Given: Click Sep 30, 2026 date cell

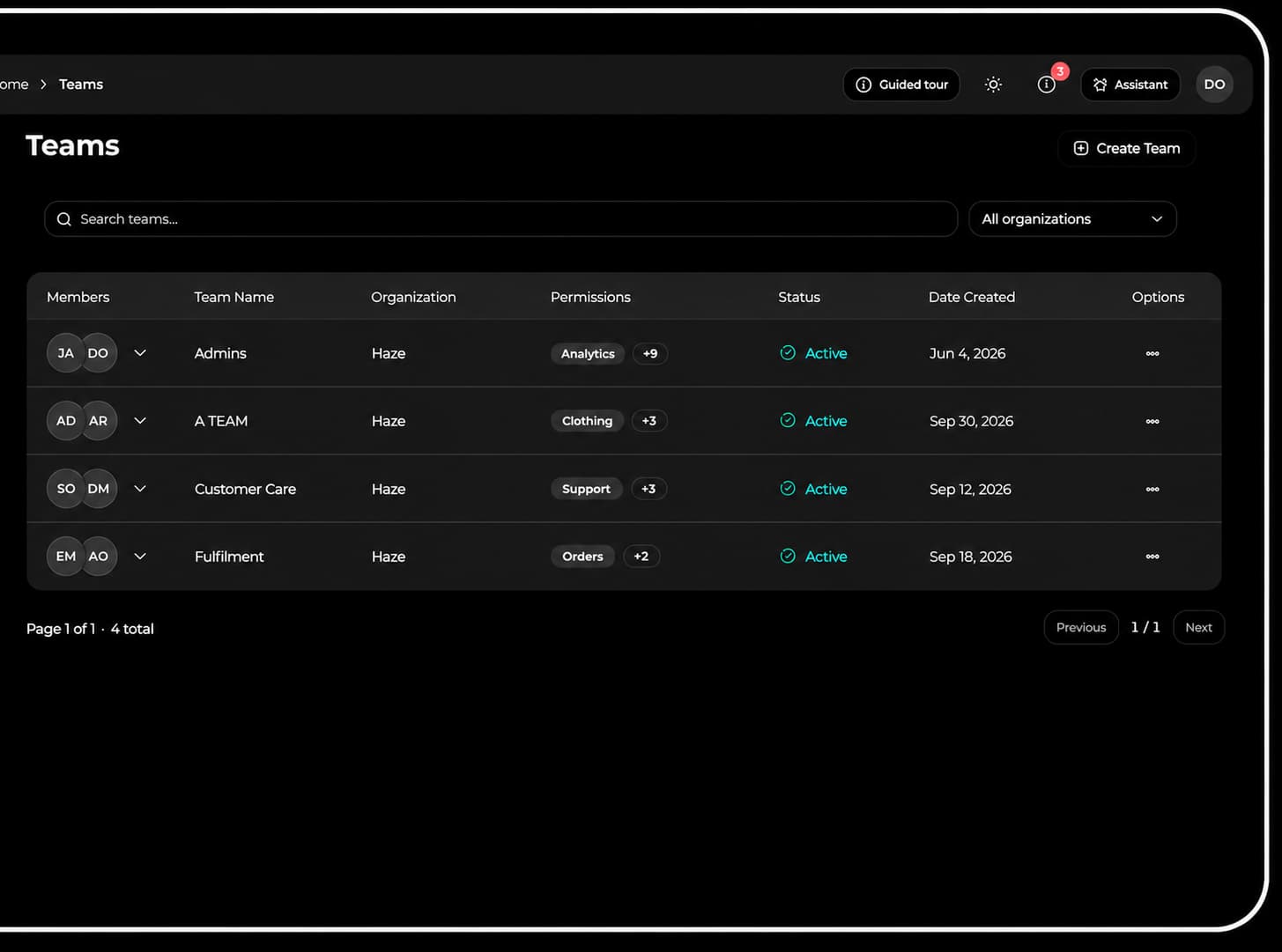Looking at the screenshot, I should [971, 421].
